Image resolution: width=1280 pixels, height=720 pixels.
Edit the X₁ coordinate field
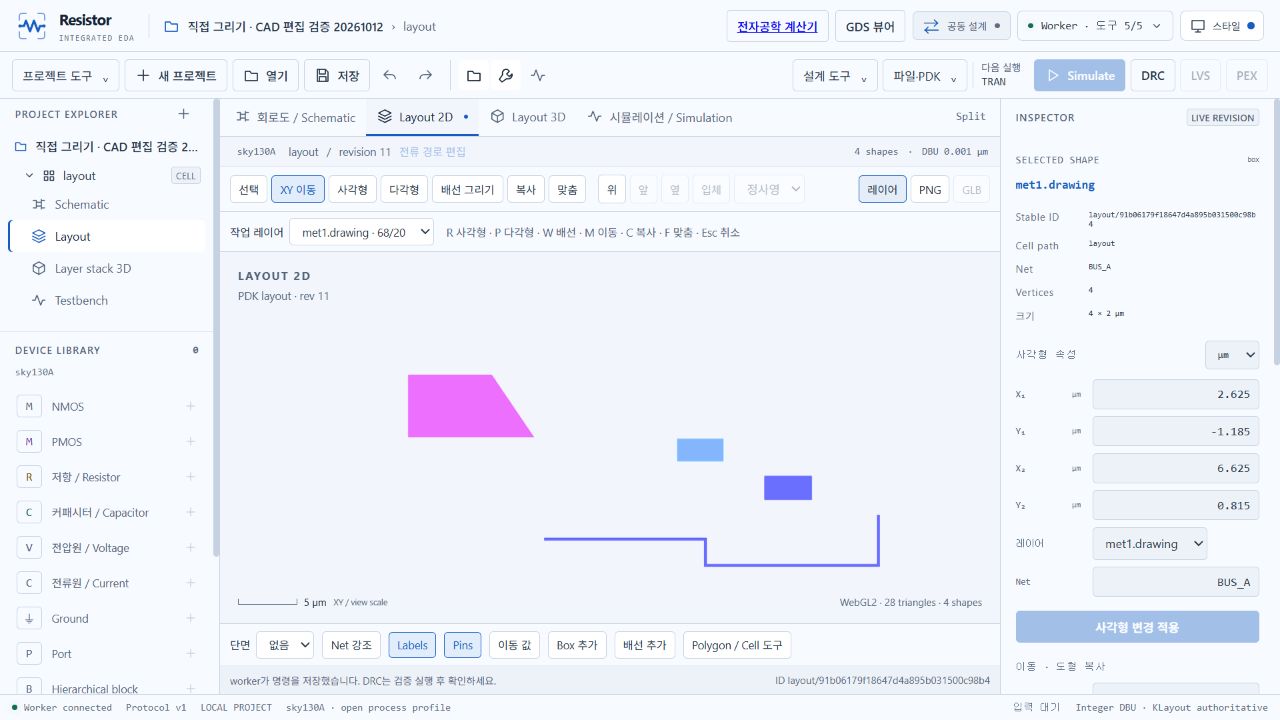pyautogui.click(x=1175, y=394)
